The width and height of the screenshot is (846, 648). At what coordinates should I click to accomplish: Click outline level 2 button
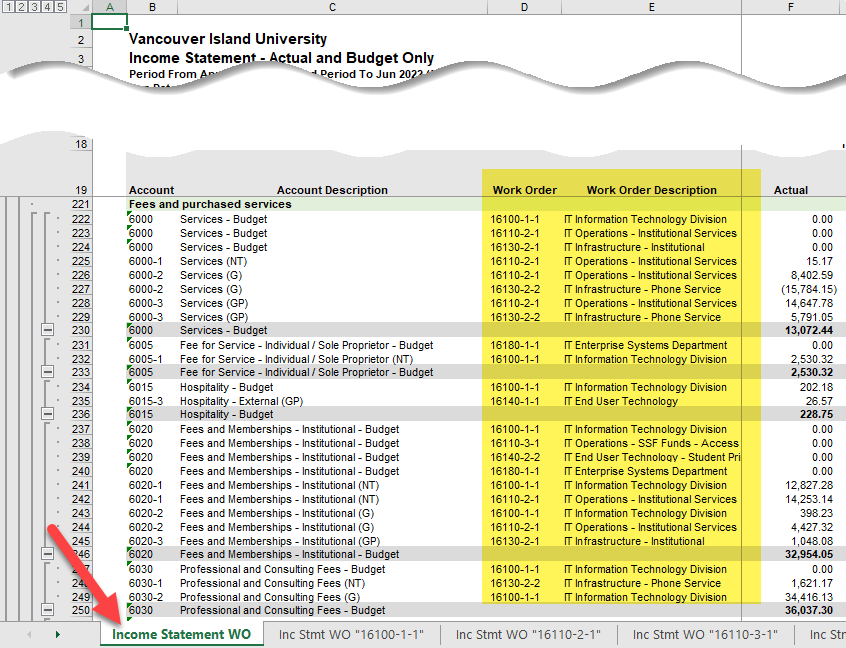click(x=22, y=6)
